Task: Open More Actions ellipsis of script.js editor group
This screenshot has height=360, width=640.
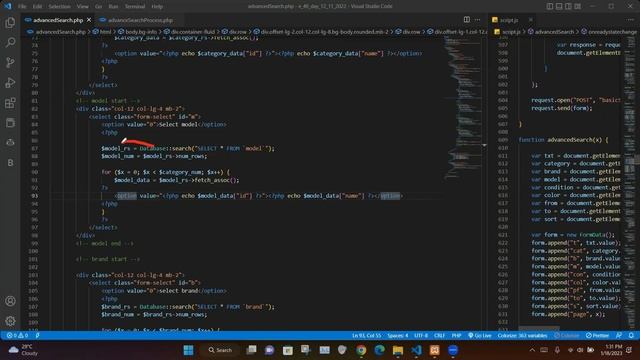Action: coord(631,20)
